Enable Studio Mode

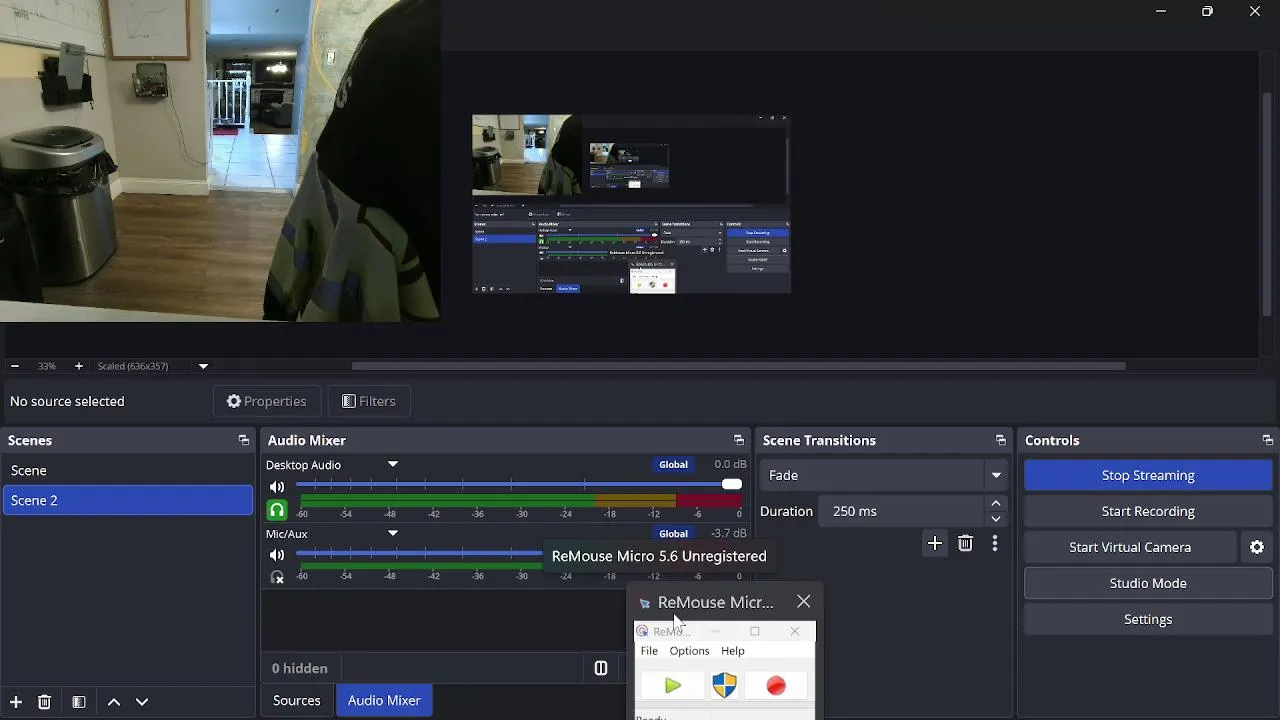(1148, 583)
